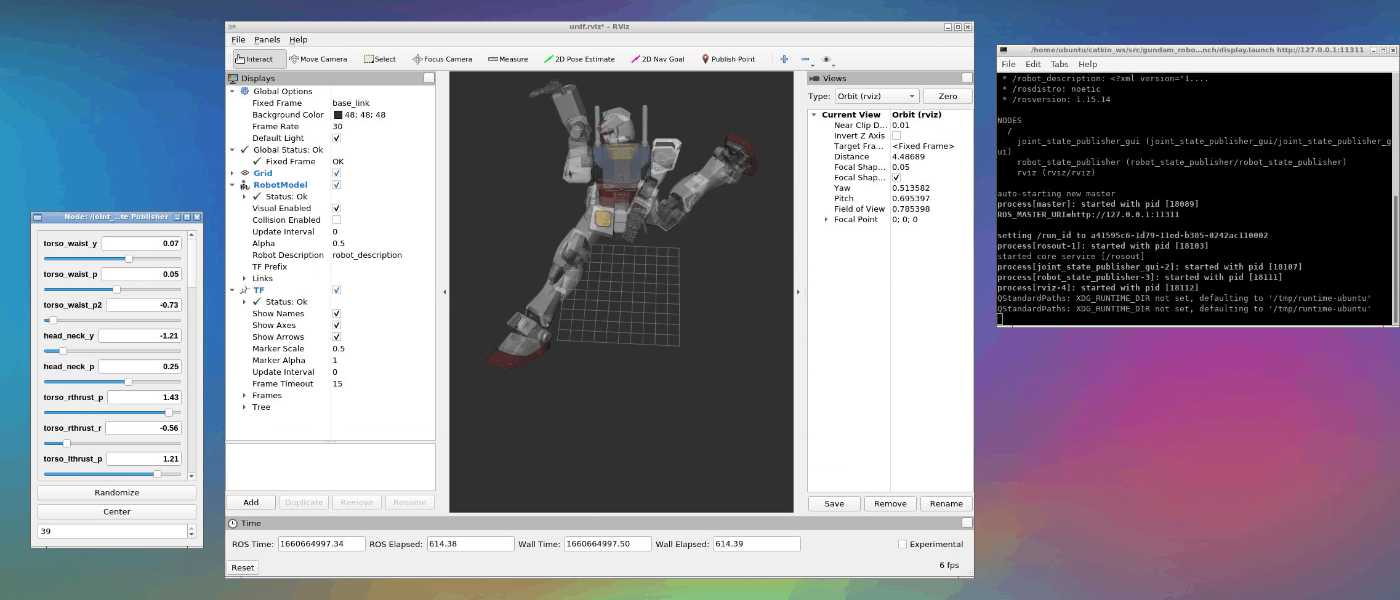Toggle Visual Enabled checkbox
Screen dimensions: 1400x600
336,208
